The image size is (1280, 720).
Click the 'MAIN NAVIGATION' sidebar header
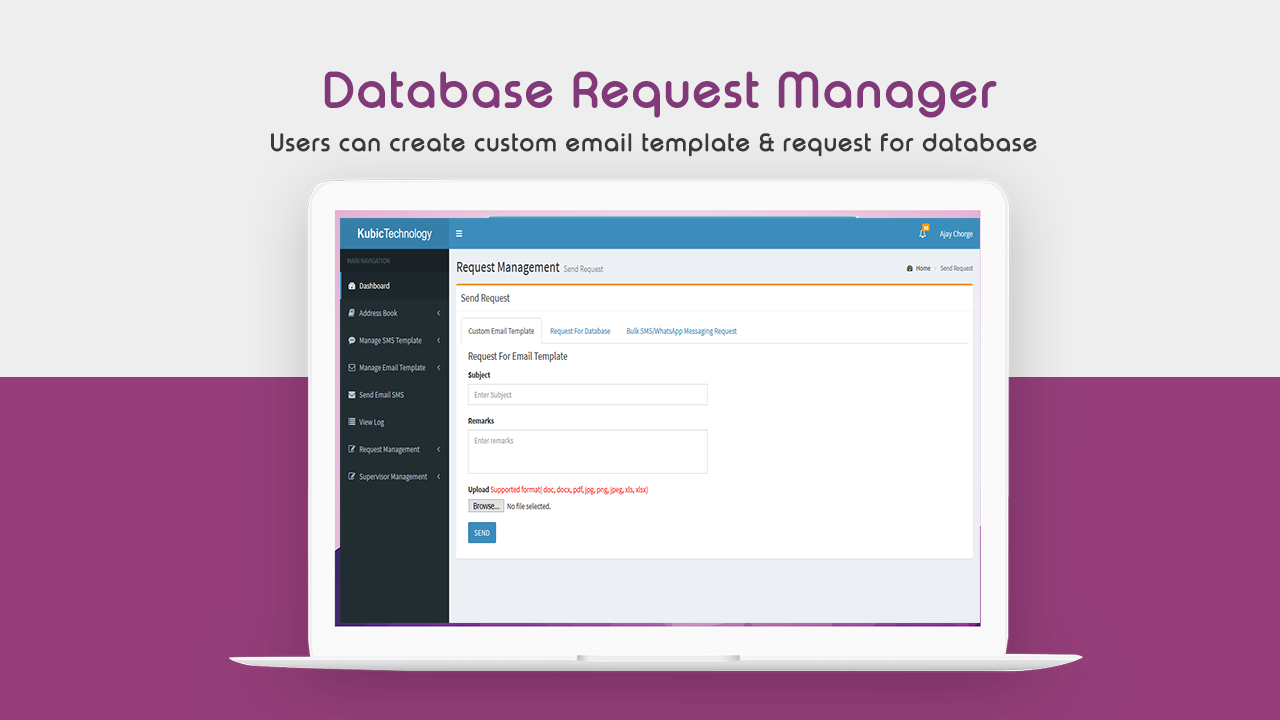pyautogui.click(x=369, y=261)
